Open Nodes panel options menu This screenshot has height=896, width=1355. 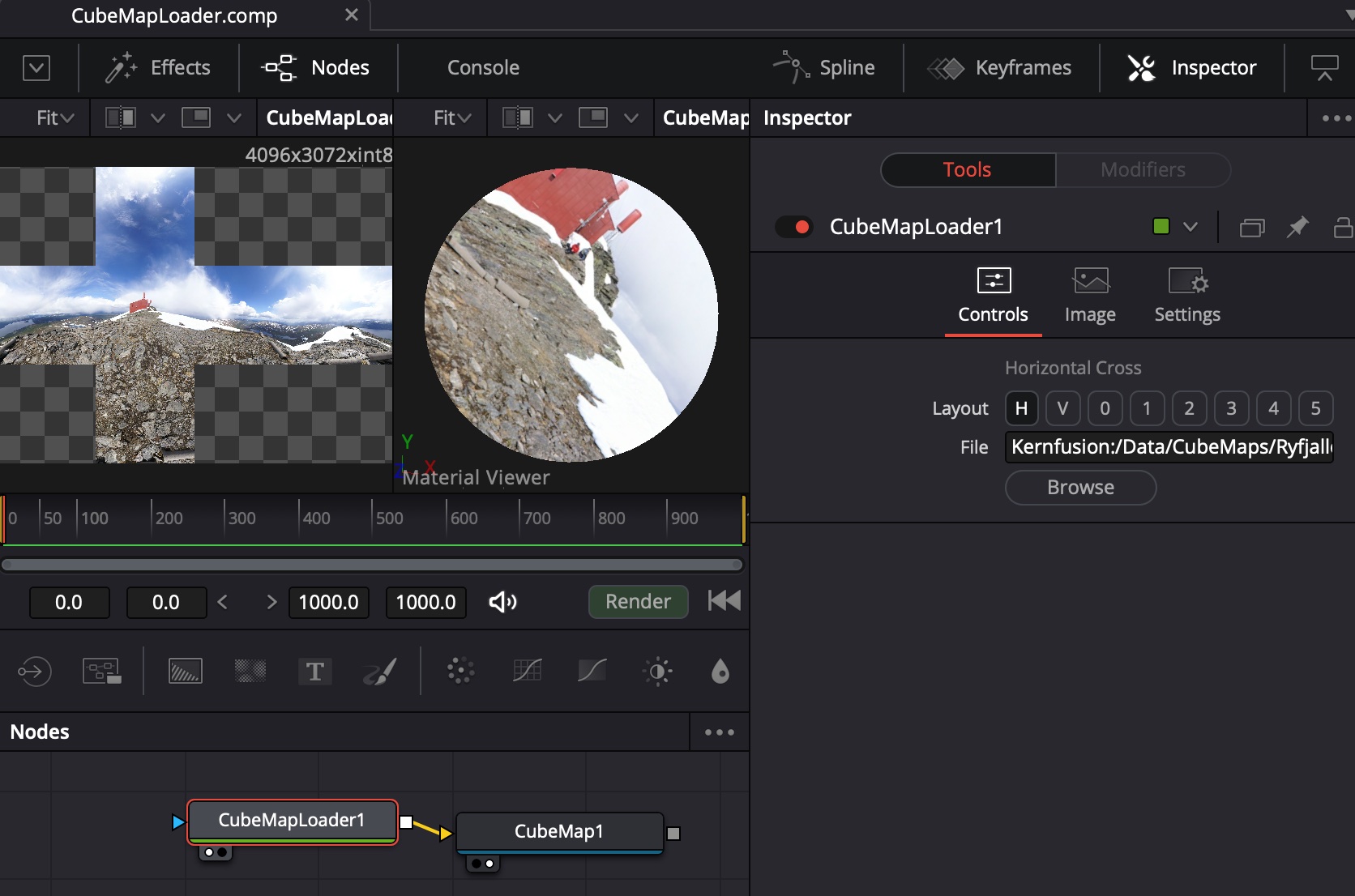(x=719, y=732)
